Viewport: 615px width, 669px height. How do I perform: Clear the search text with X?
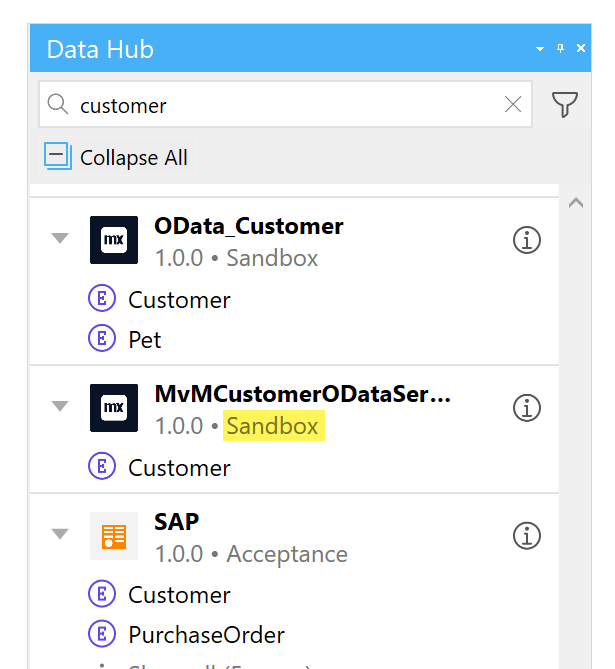point(513,104)
